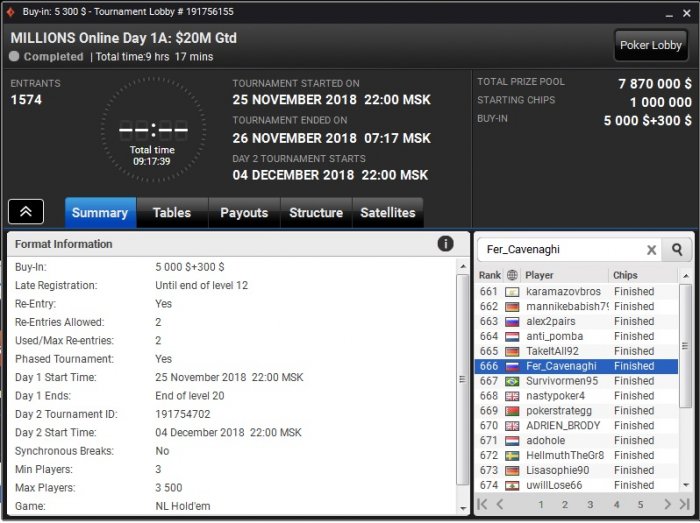Click the partypoker diamond icon in title bar

tap(11, 12)
